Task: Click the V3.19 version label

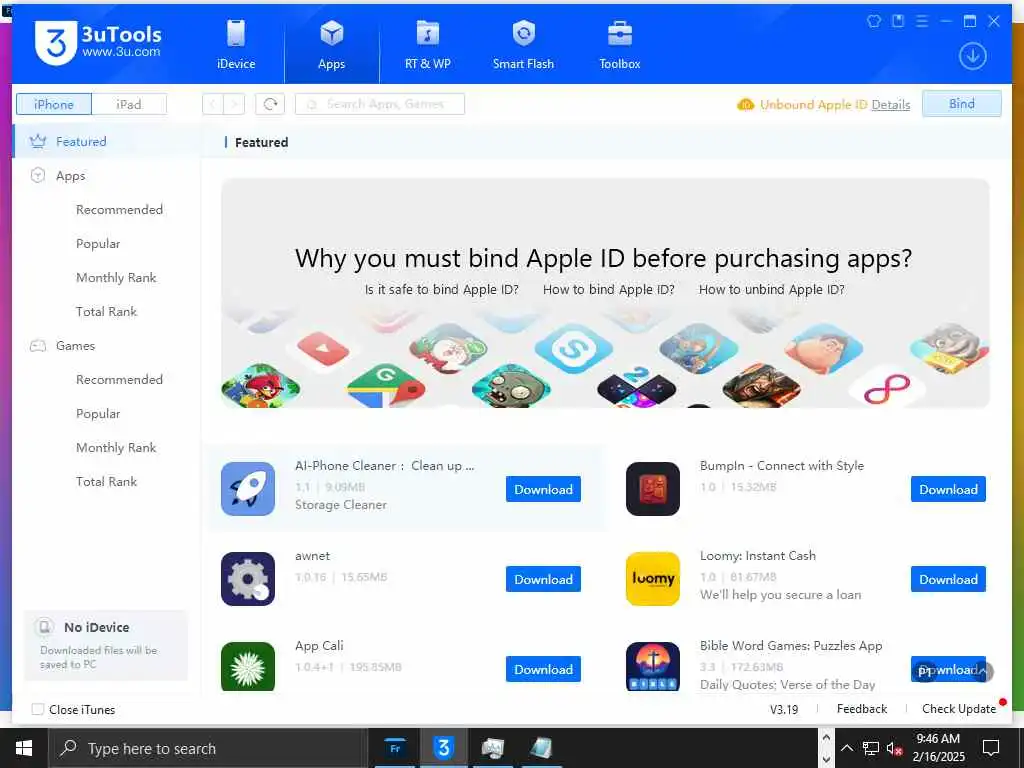Action: (784, 709)
